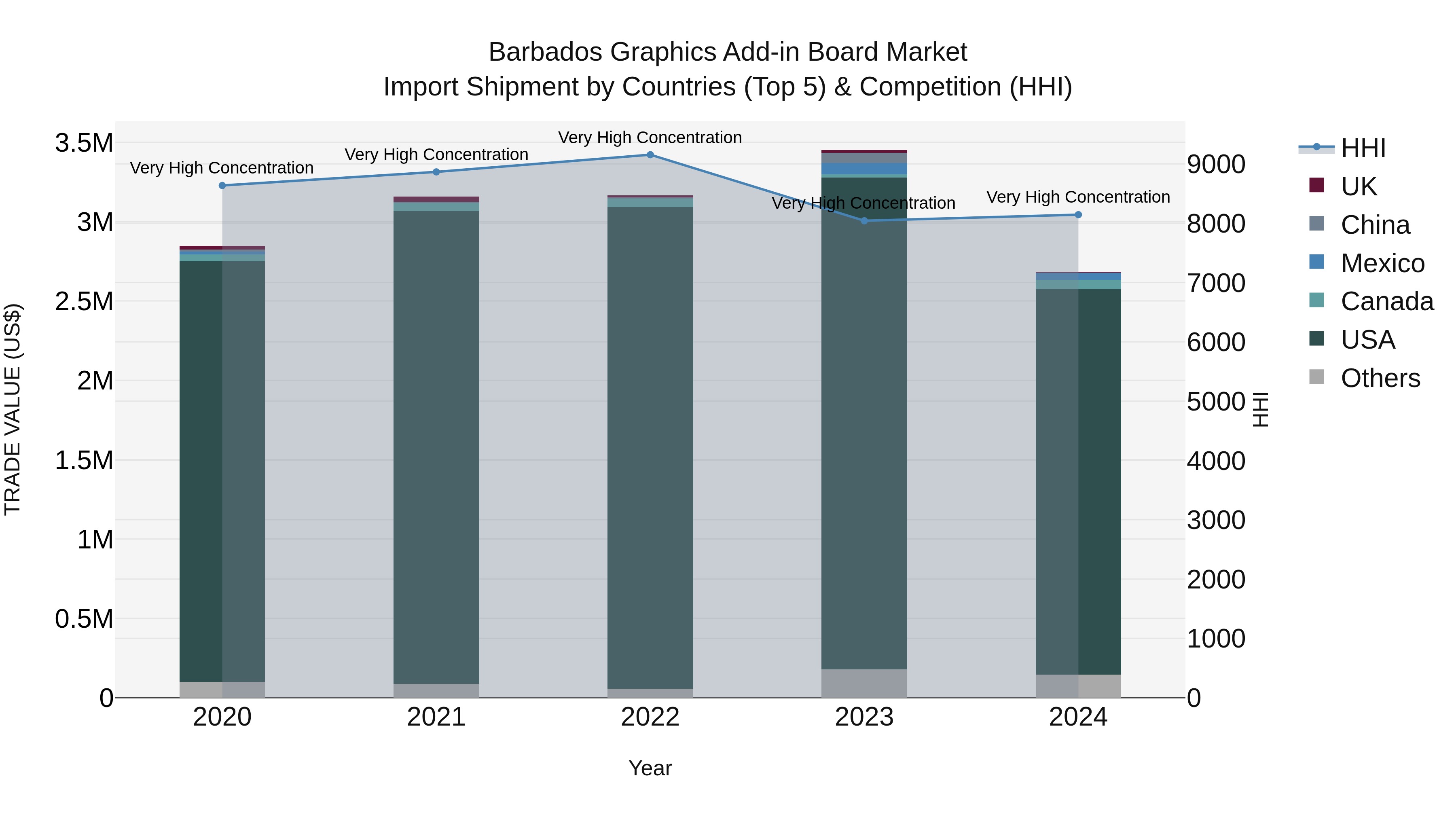Viewport: 1456px width, 819px height.
Task: Click the HHI marker for 2020
Action: (222, 185)
